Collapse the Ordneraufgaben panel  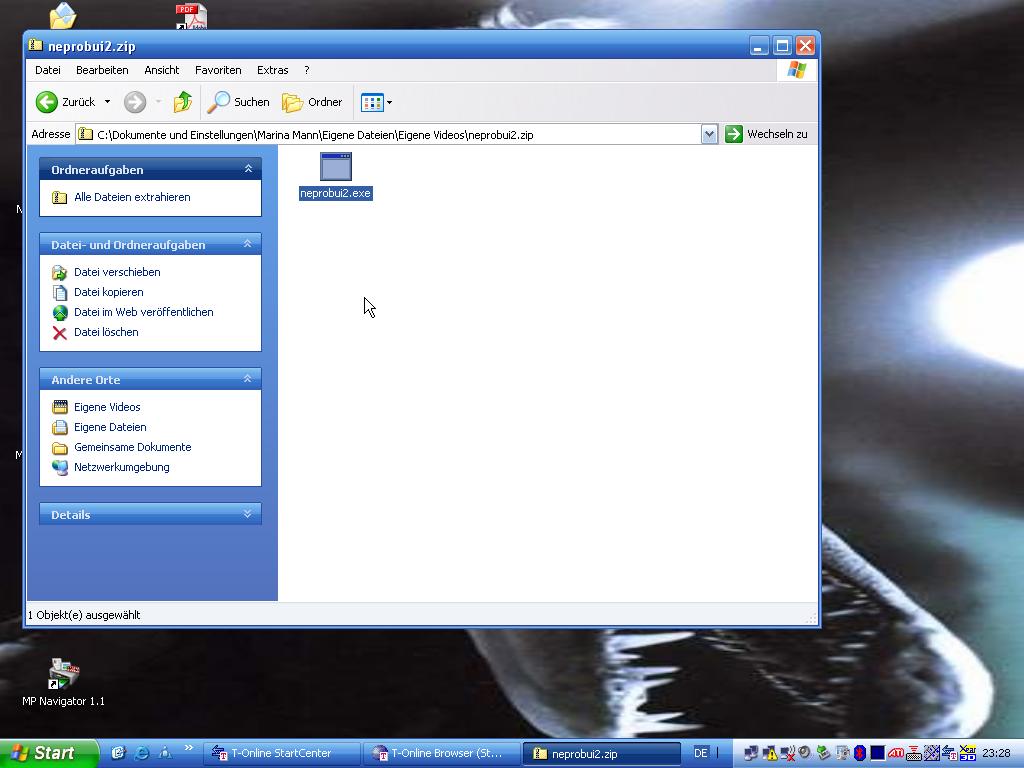(x=248, y=169)
